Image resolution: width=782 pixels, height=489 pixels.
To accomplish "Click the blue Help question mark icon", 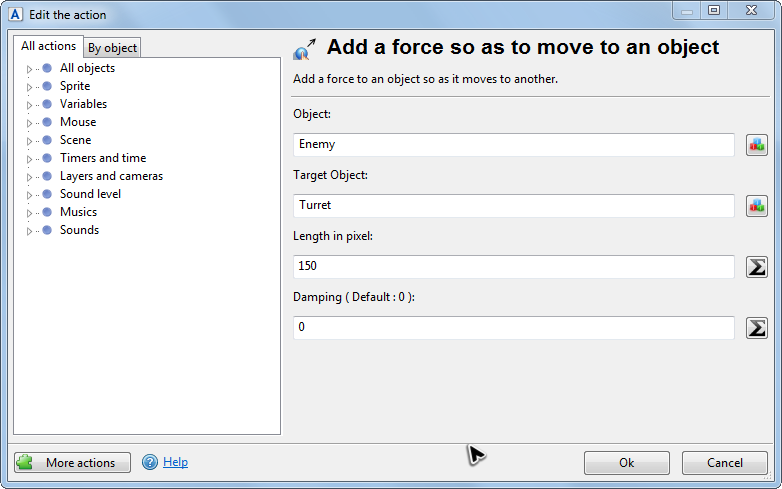I will click(151, 462).
